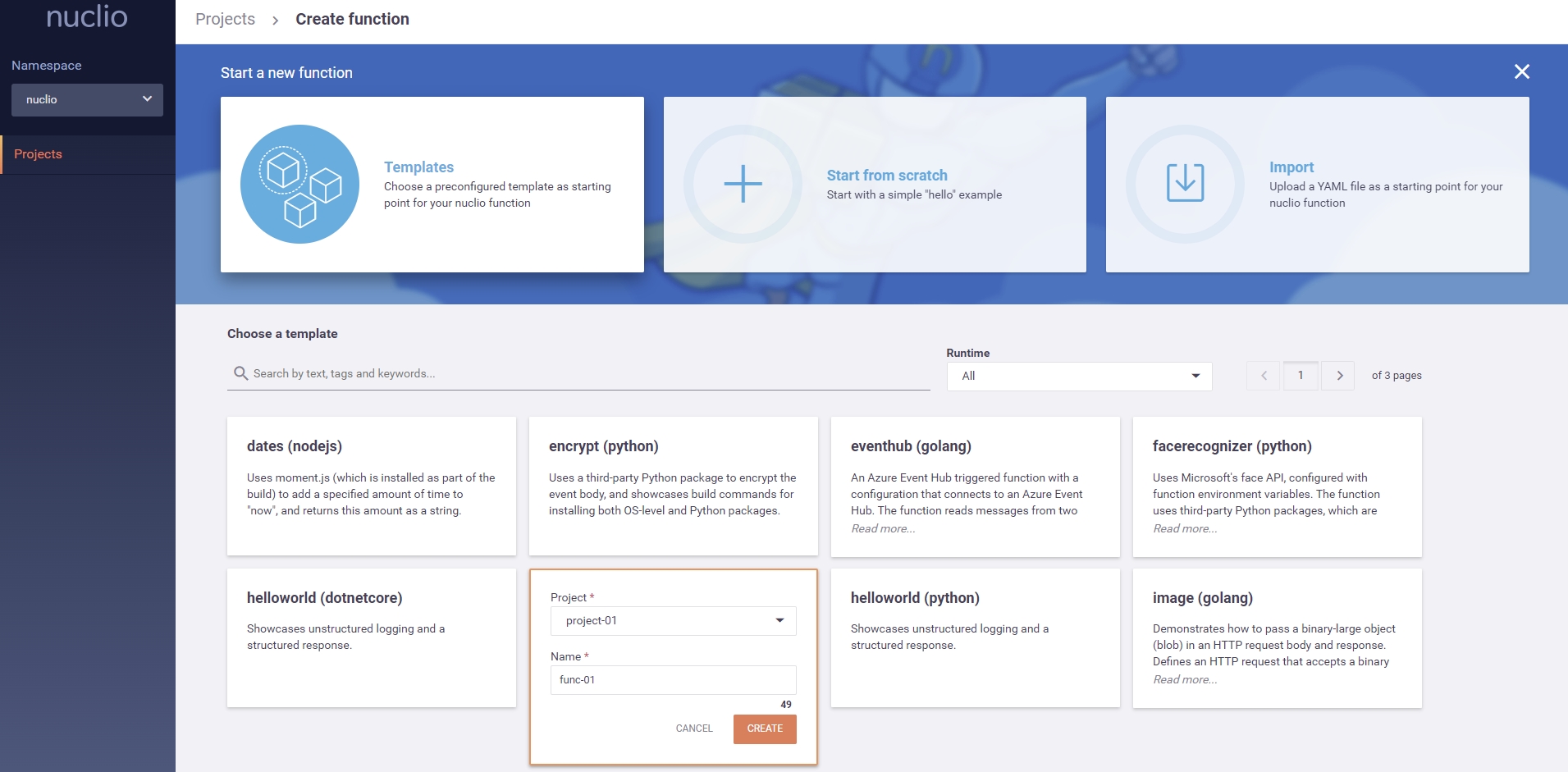1568x772 pixels.
Task: Focus the function Name input field
Action: 673,680
